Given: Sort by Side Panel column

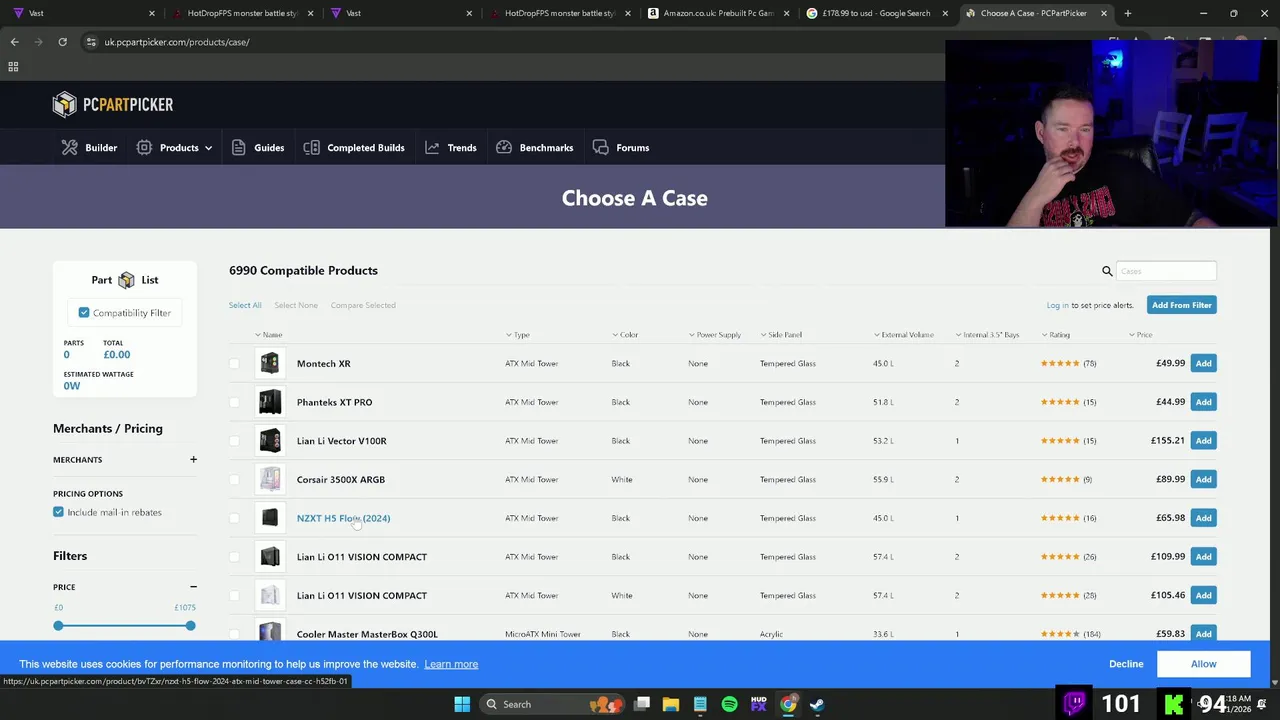Looking at the screenshot, I should 781,335.
